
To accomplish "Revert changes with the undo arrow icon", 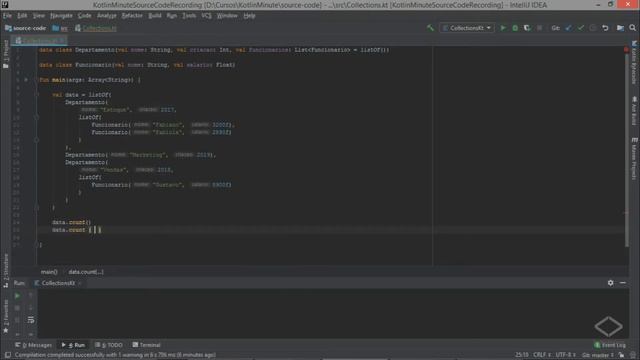I will (x=605, y=28).
